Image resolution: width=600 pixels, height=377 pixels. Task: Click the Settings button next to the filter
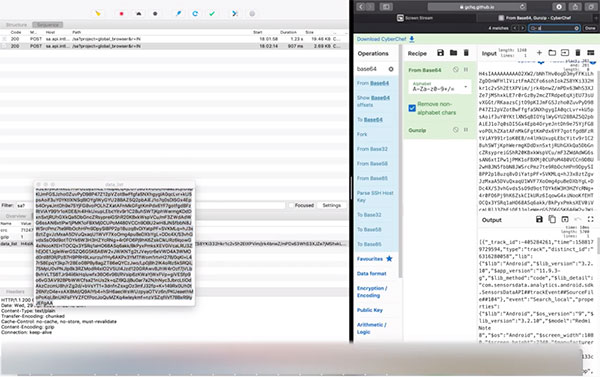tap(331, 206)
